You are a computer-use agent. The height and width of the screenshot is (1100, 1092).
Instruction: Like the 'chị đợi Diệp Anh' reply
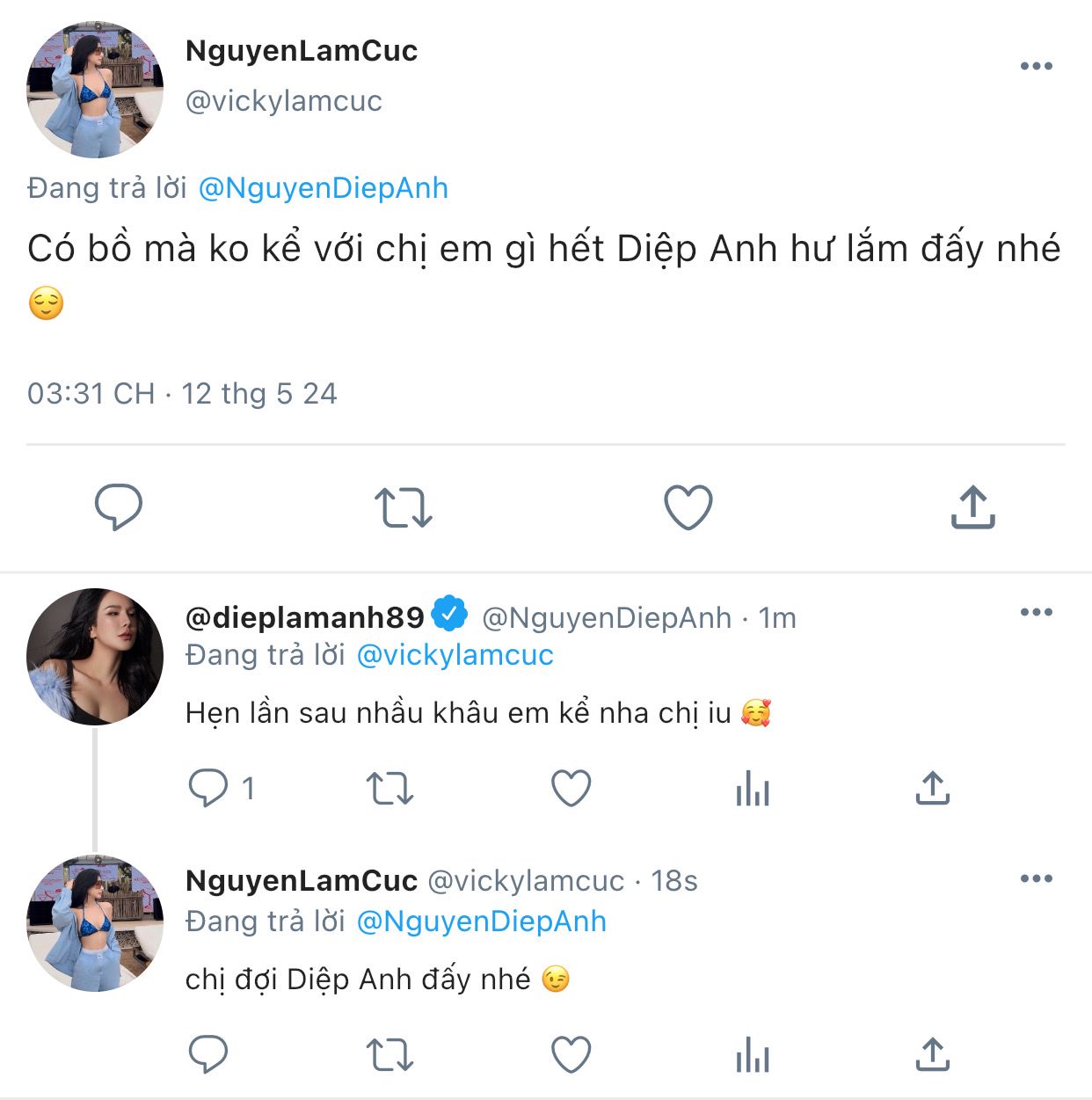coord(571,1054)
